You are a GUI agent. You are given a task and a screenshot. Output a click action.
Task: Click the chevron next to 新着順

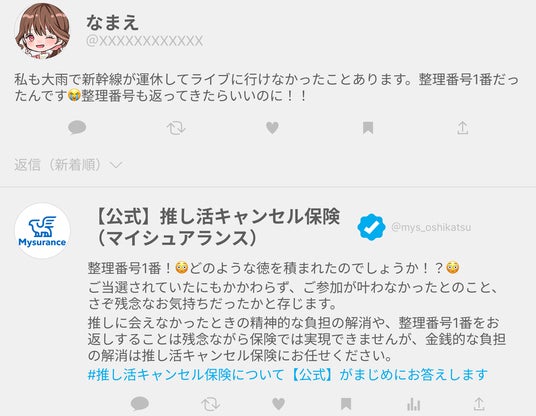coord(116,165)
